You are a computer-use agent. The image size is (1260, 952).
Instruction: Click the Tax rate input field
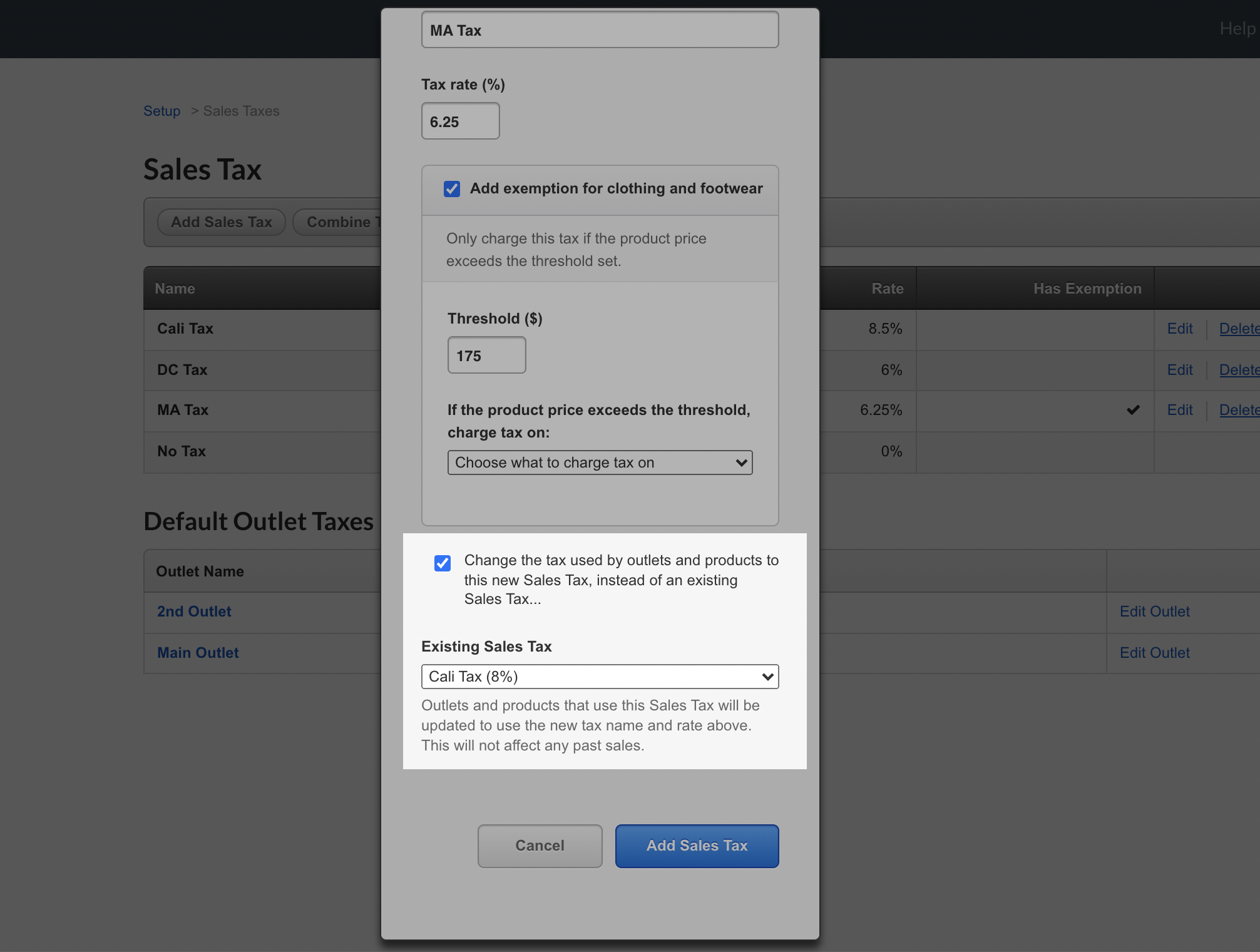[x=460, y=121]
